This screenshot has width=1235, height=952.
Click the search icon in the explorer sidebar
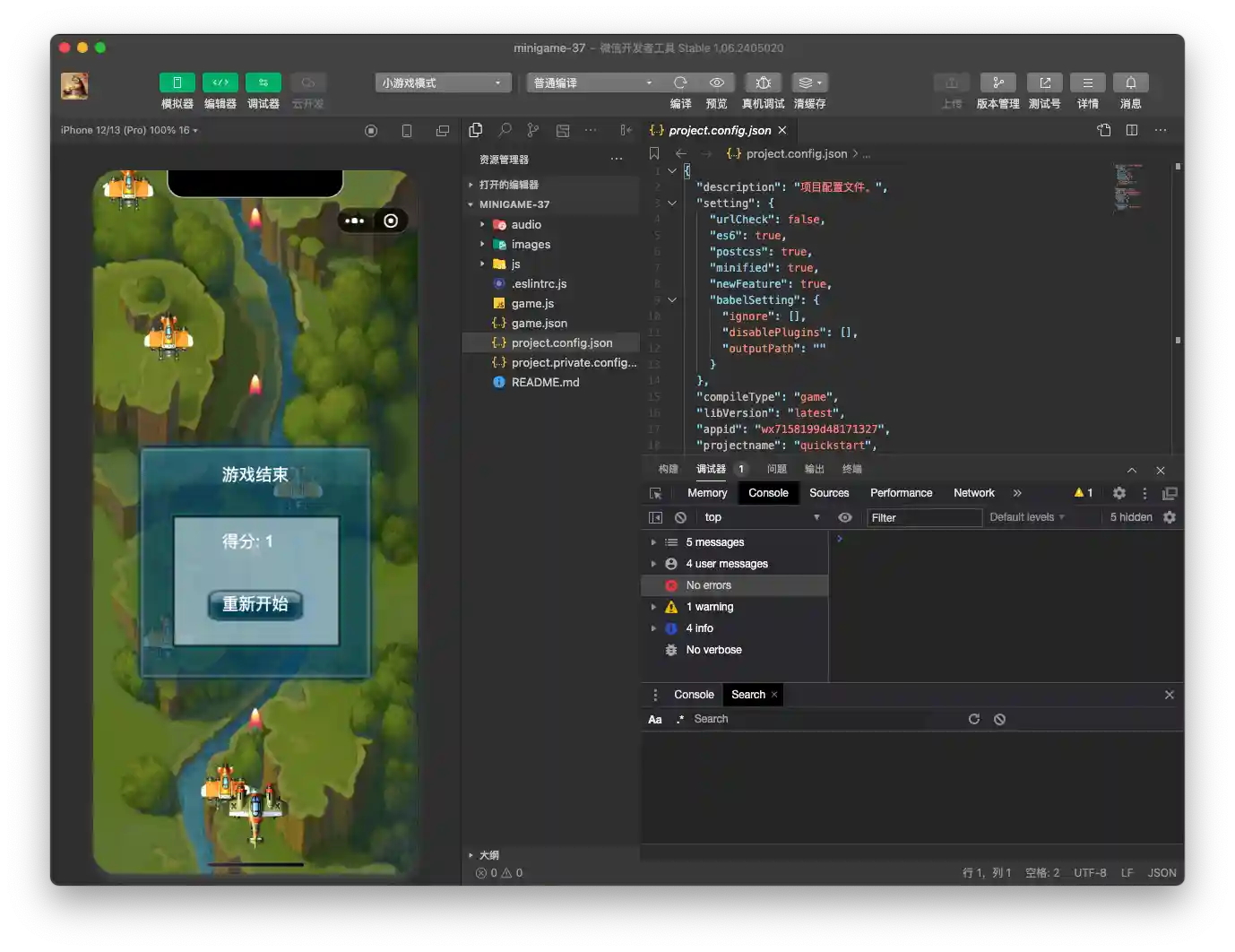(x=504, y=130)
